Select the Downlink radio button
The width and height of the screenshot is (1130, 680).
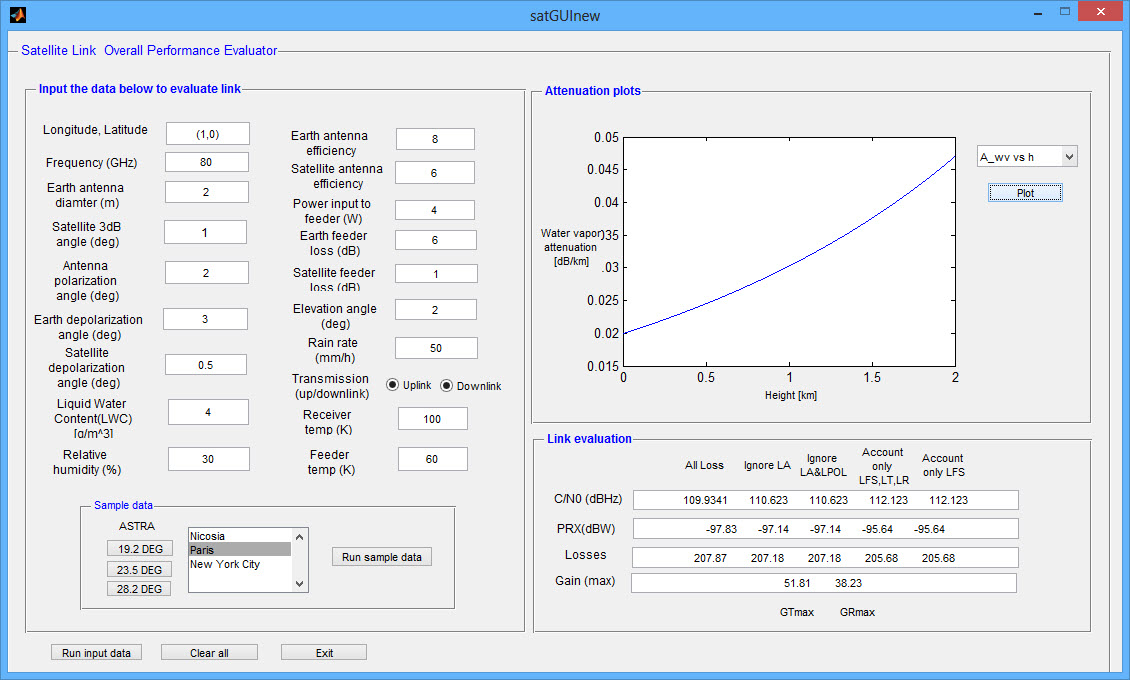click(x=447, y=385)
